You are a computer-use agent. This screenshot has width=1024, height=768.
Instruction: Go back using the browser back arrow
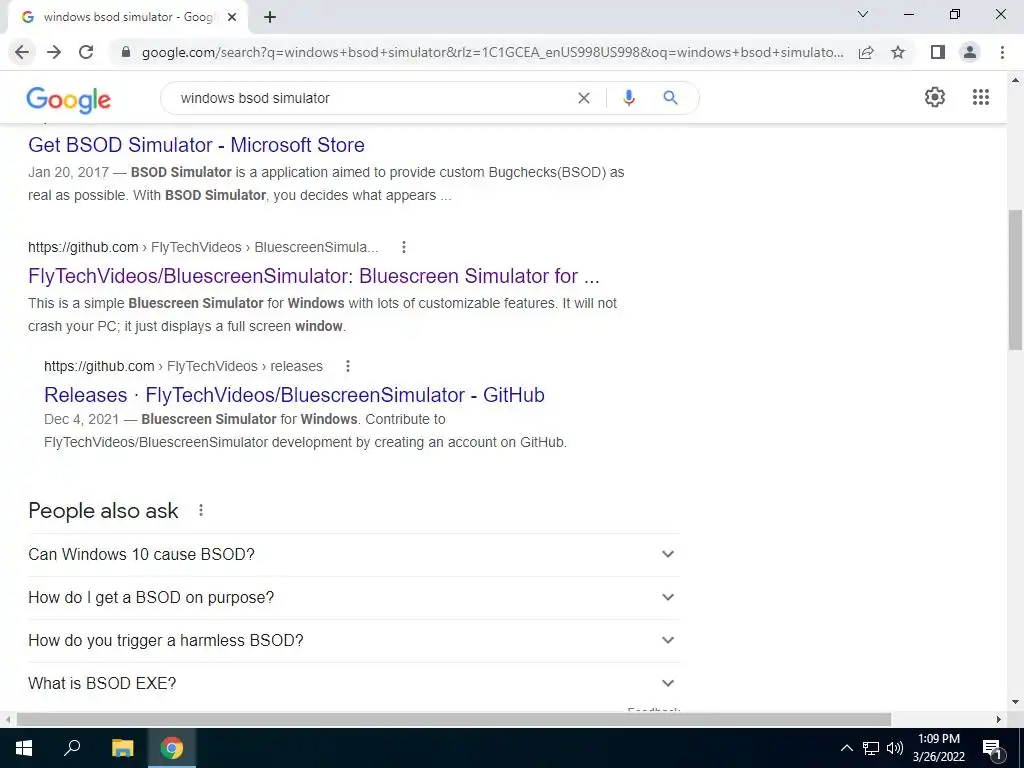[x=22, y=52]
